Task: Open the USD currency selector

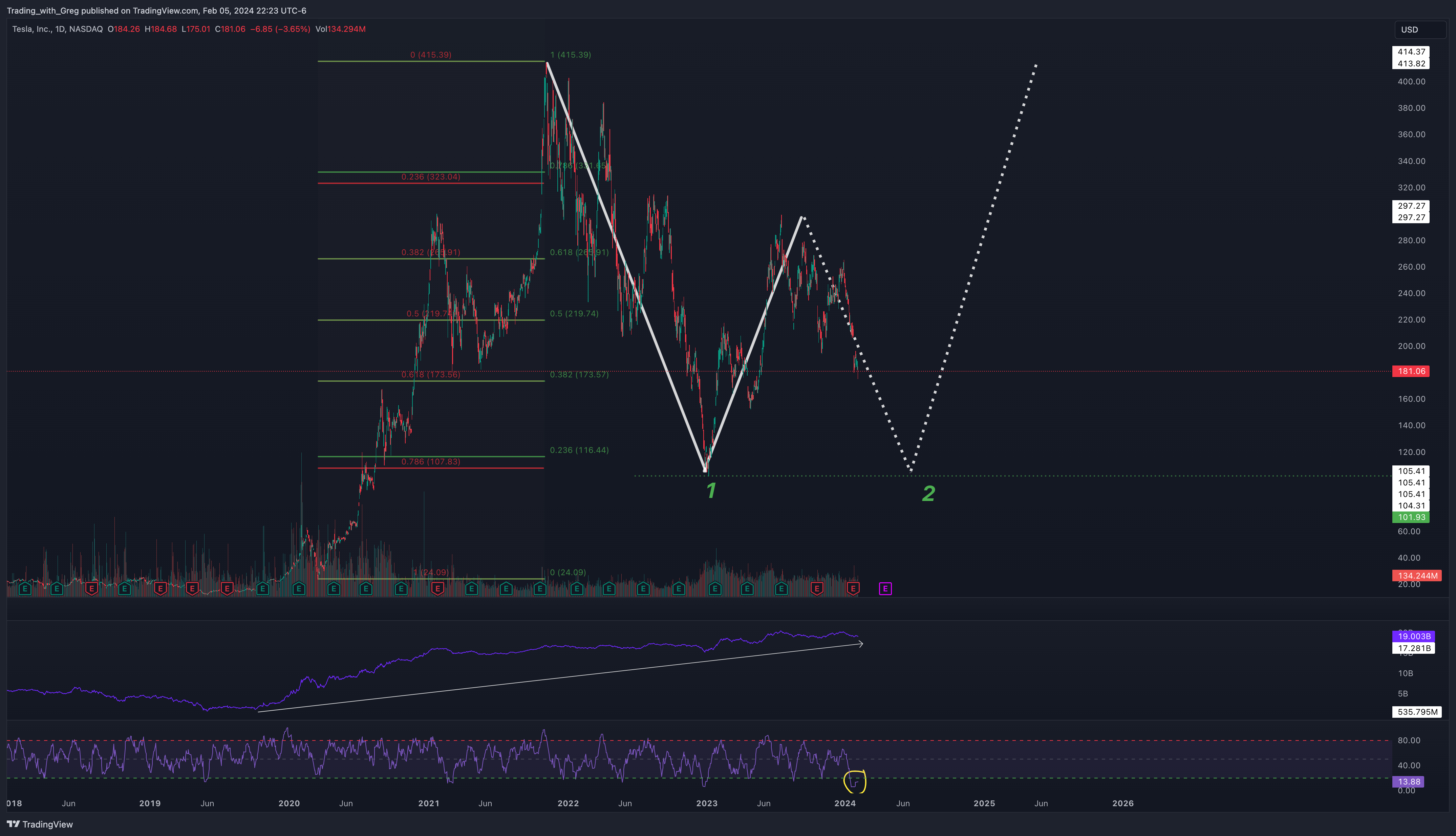Action: [1420, 29]
